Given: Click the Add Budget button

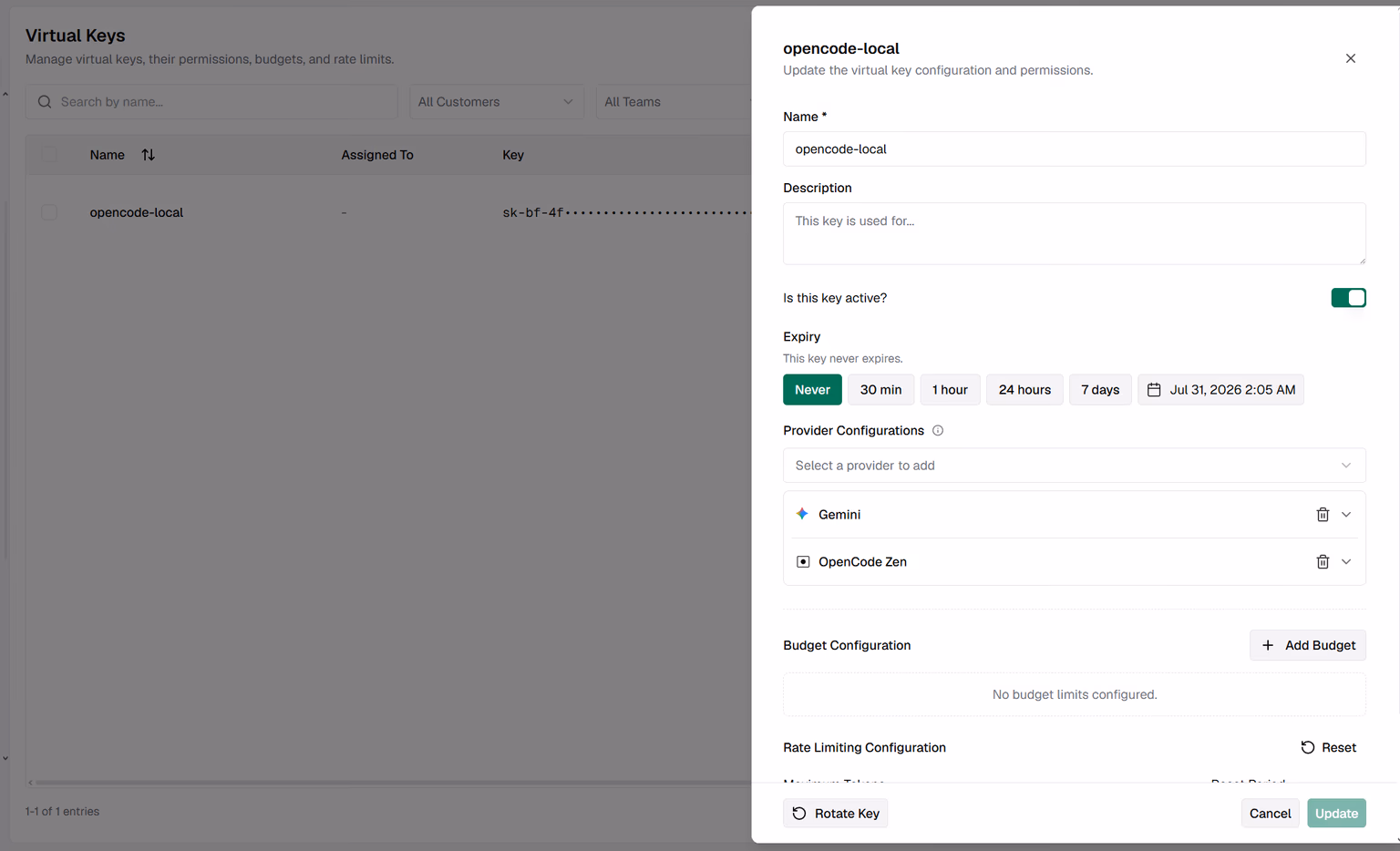Looking at the screenshot, I should point(1307,645).
